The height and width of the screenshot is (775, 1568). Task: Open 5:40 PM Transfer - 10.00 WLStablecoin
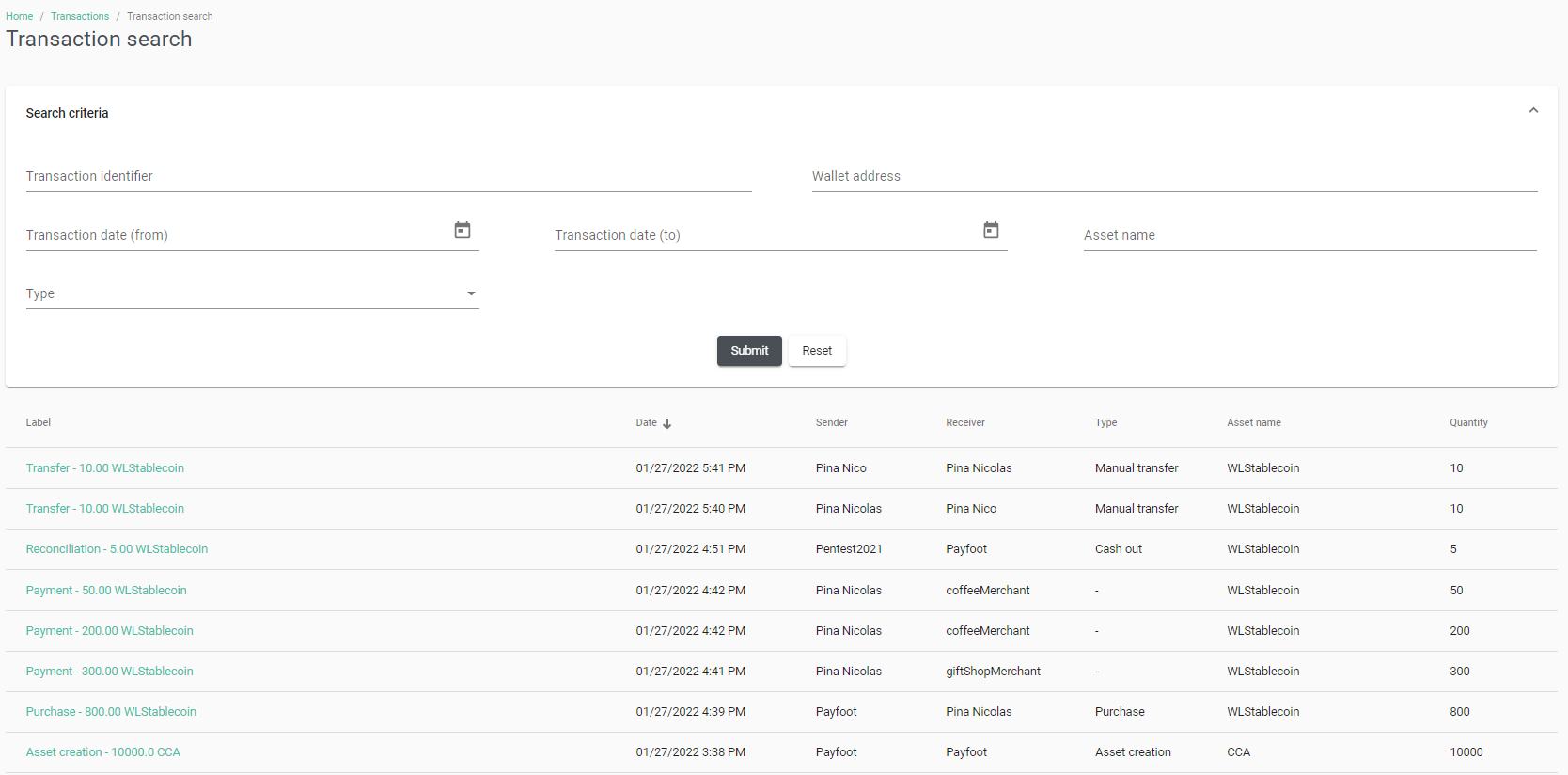point(105,509)
